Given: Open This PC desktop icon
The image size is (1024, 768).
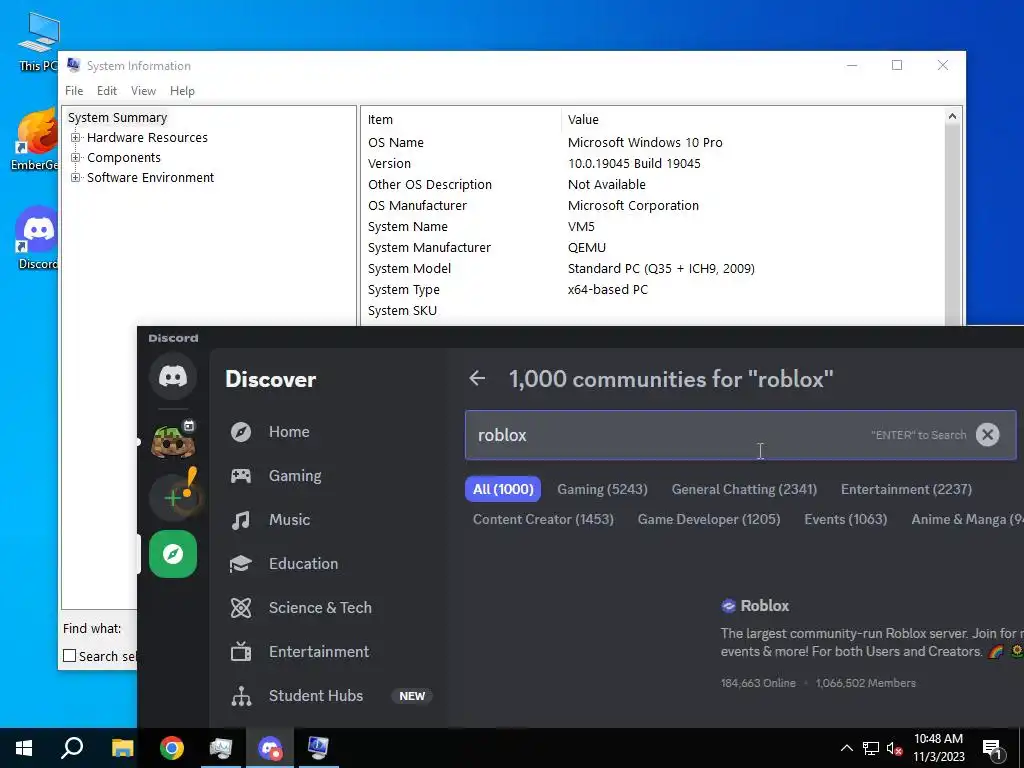Looking at the screenshot, I should click(37, 42).
